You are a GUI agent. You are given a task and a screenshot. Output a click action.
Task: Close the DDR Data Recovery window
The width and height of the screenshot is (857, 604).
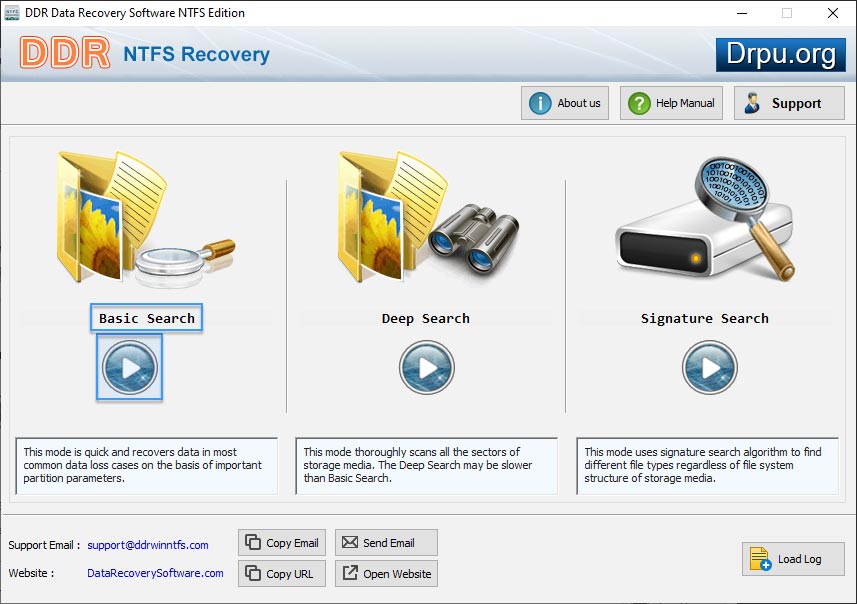coord(832,13)
